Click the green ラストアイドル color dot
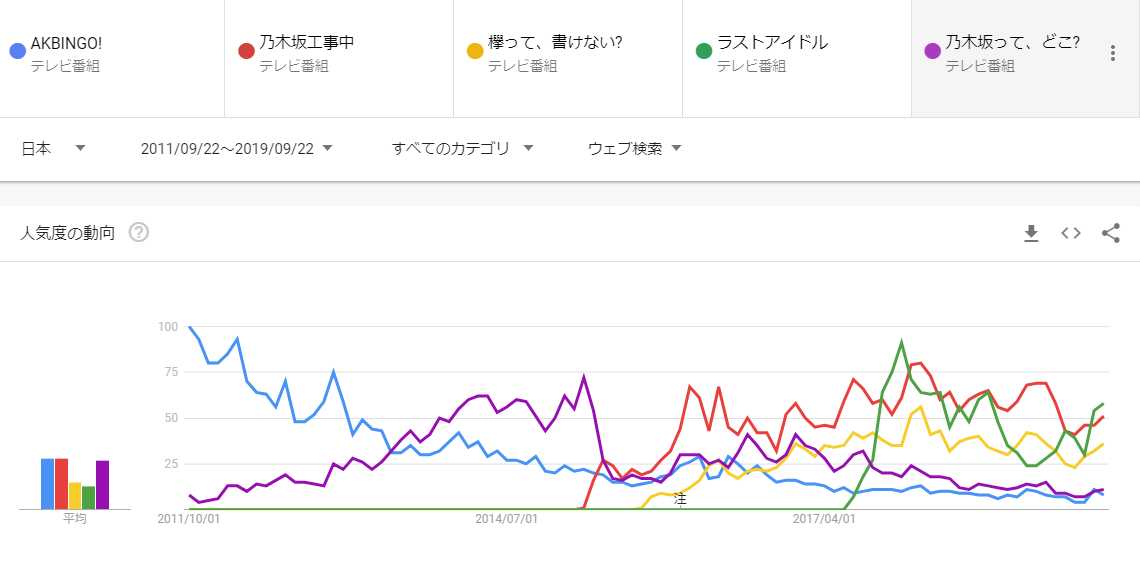The width and height of the screenshot is (1140, 562). (704, 50)
